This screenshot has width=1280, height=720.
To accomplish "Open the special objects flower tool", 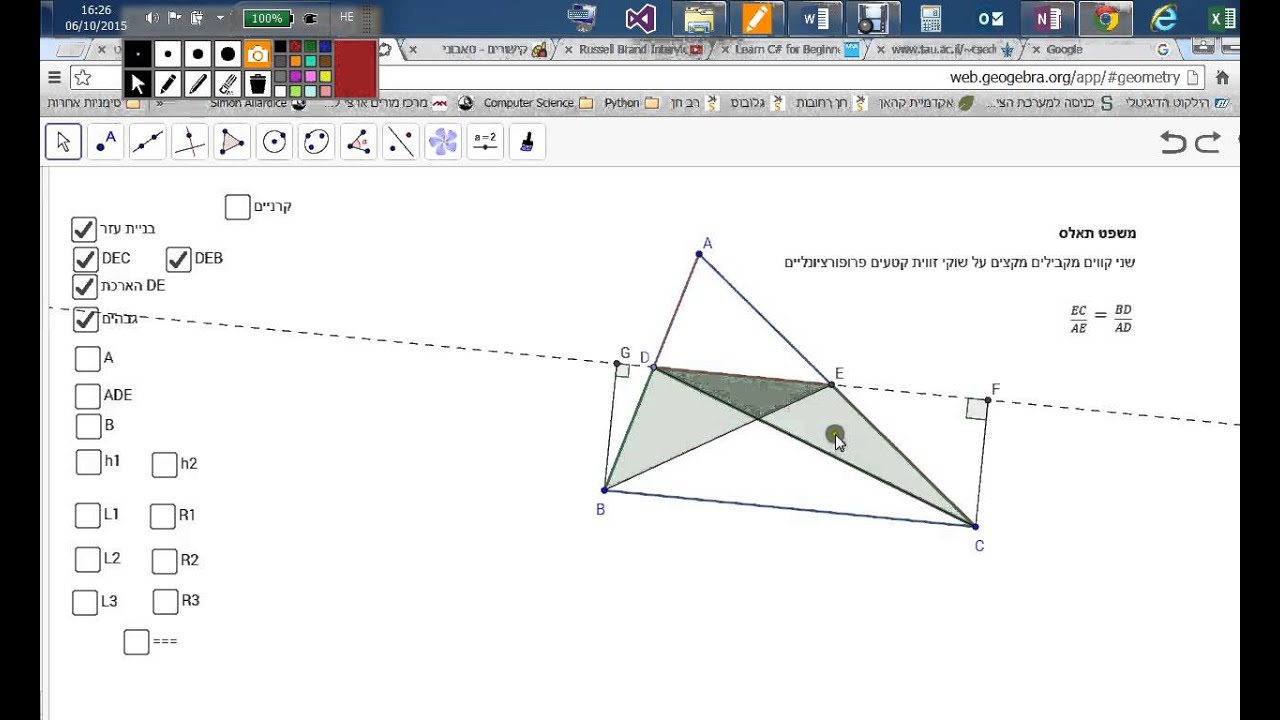I will 442,142.
